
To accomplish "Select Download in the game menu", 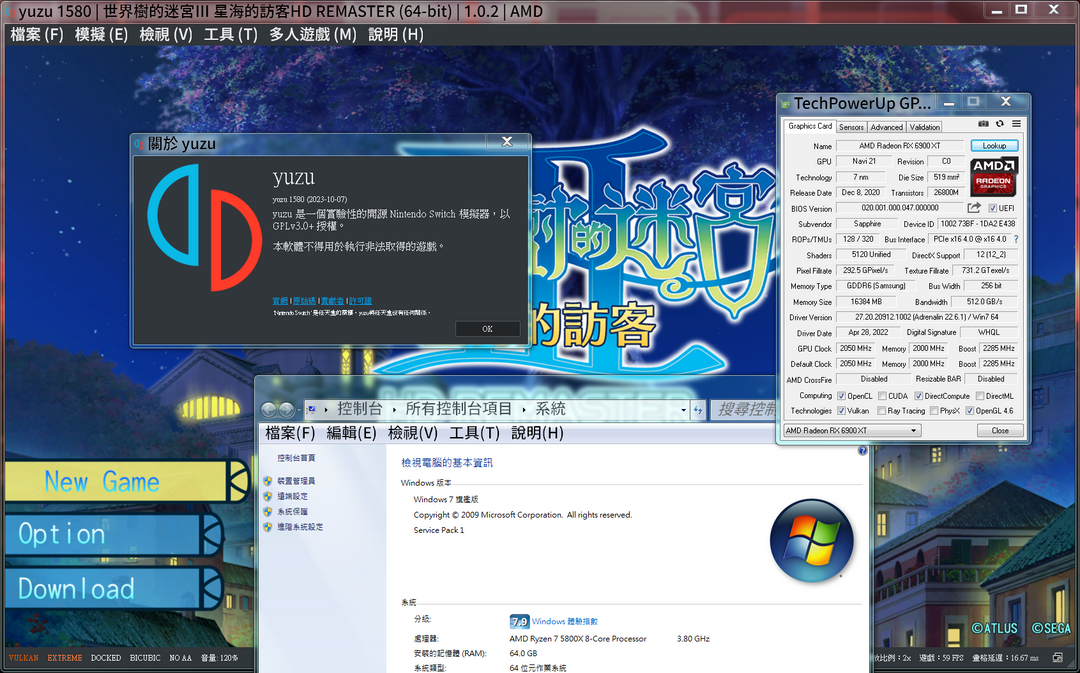I will [114, 588].
